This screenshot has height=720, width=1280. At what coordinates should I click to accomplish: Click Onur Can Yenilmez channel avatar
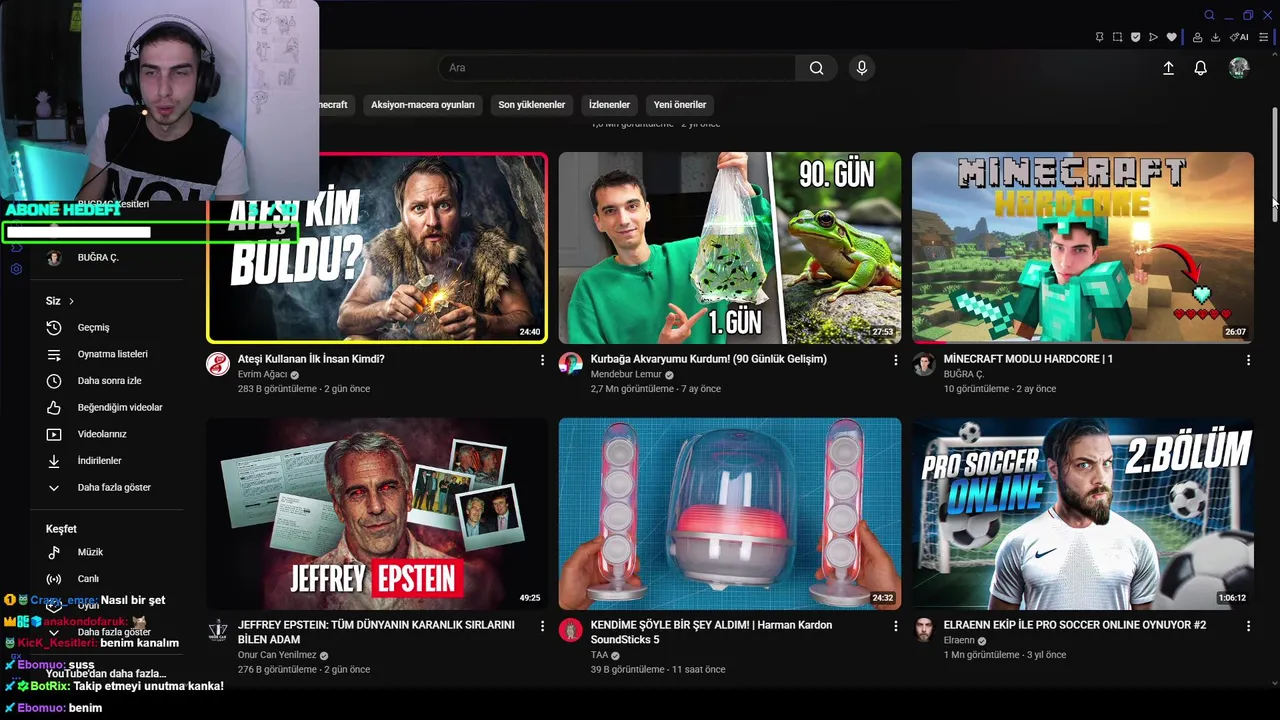(x=218, y=630)
